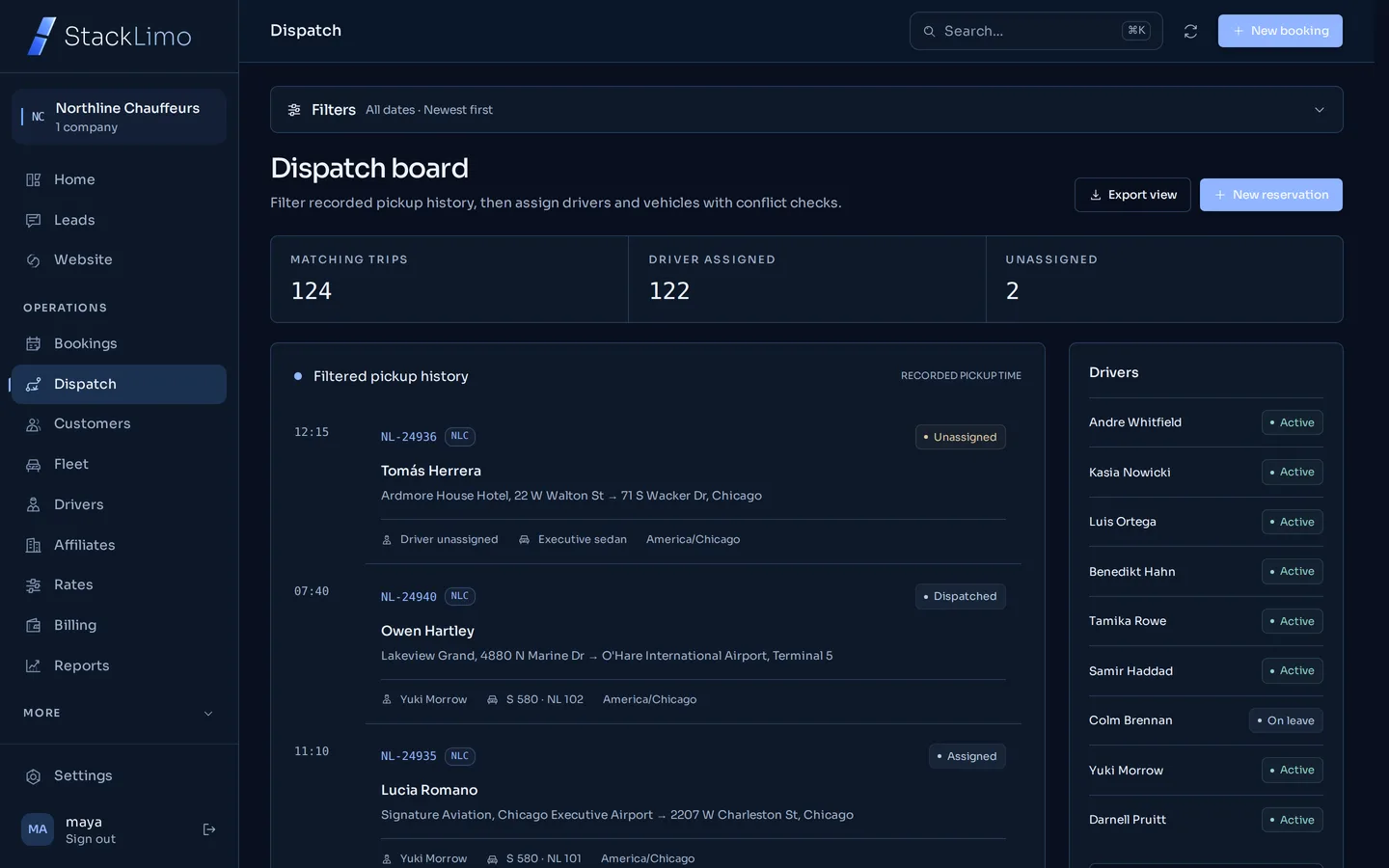Click the sign out arrow icon
This screenshot has width=1389, height=868.
coord(209,829)
